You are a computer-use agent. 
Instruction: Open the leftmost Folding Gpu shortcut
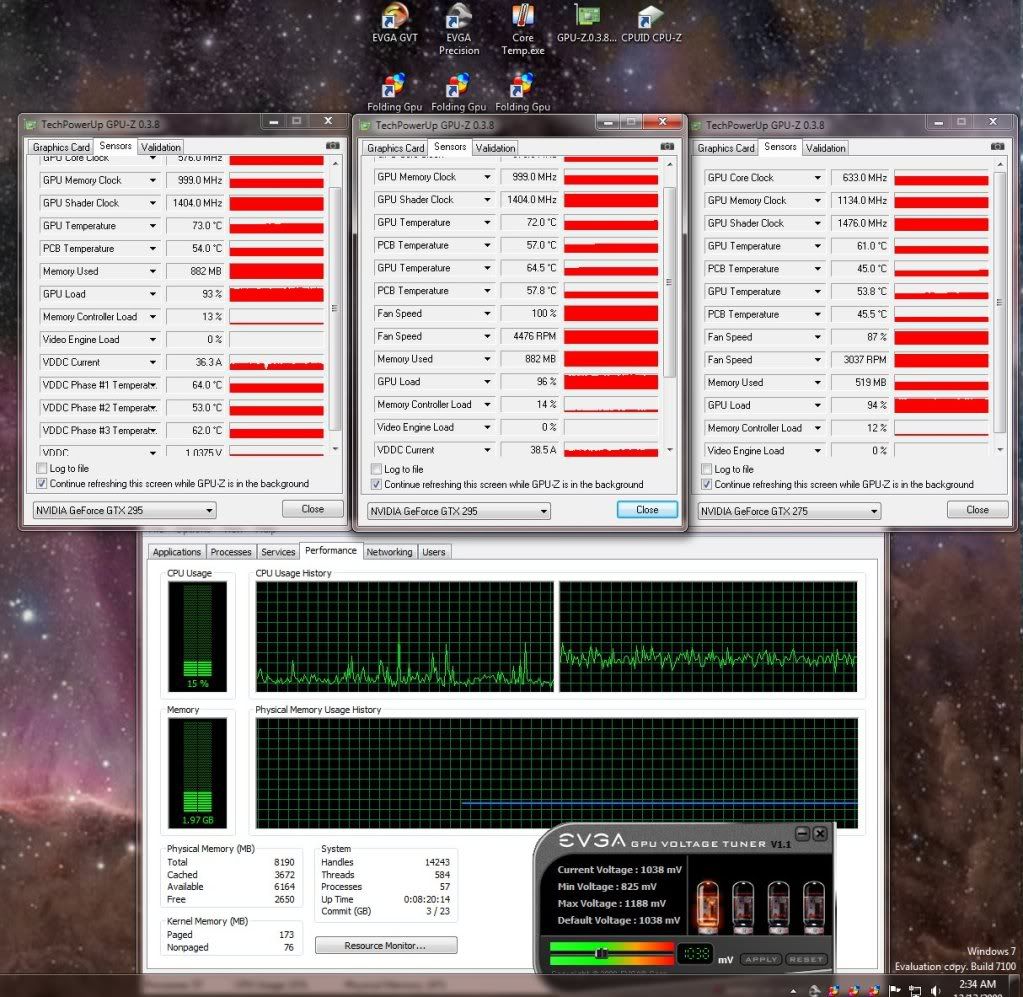click(398, 87)
